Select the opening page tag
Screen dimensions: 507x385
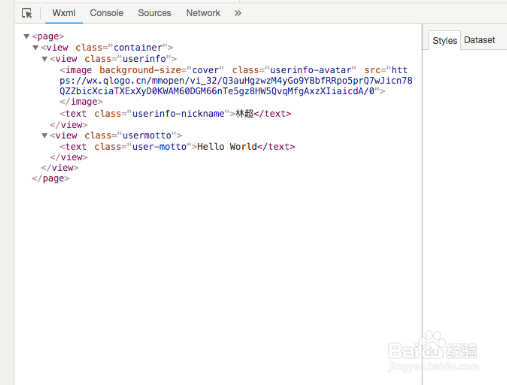pyautogui.click(x=48, y=36)
